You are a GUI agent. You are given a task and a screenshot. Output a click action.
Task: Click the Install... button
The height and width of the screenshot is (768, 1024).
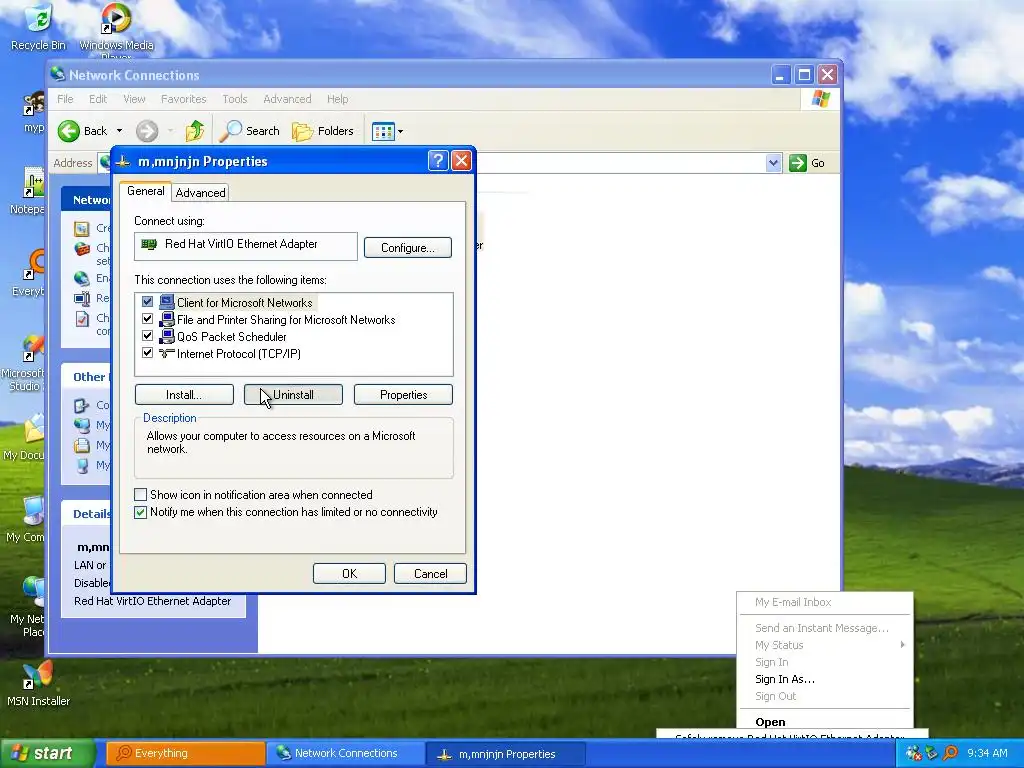184,394
